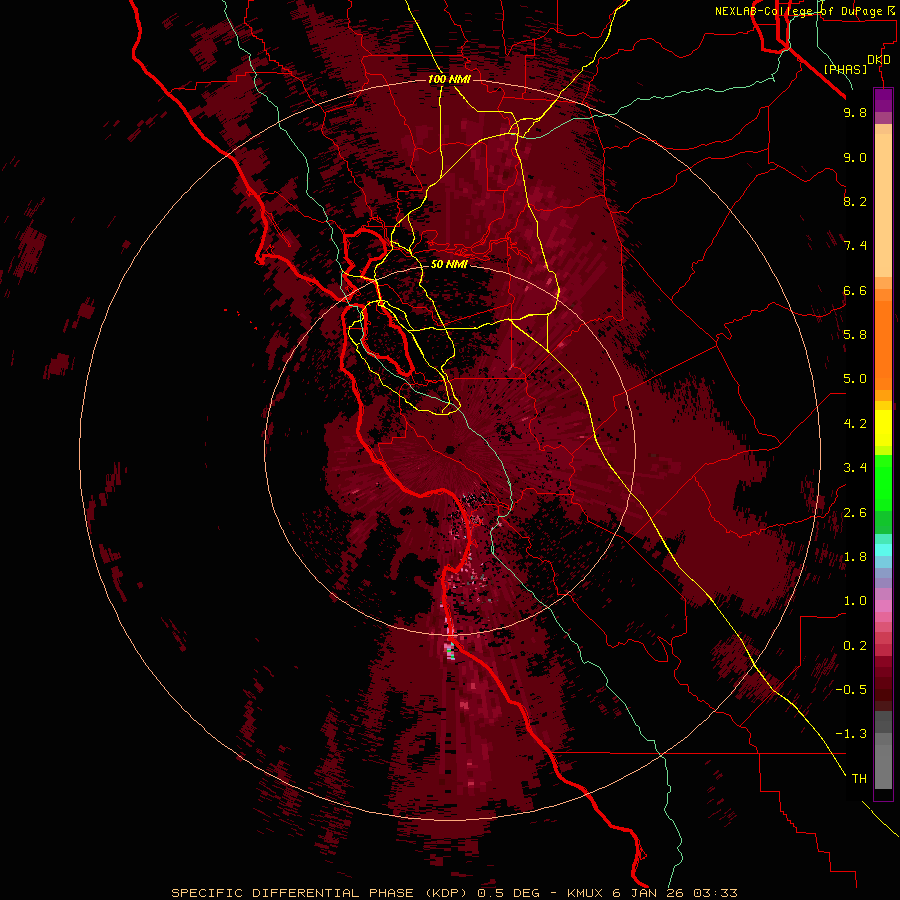The width and height of the screenshot is (900, 900).
Task: Click the 5.8 value on the color scale
Action: coord(855,335)
